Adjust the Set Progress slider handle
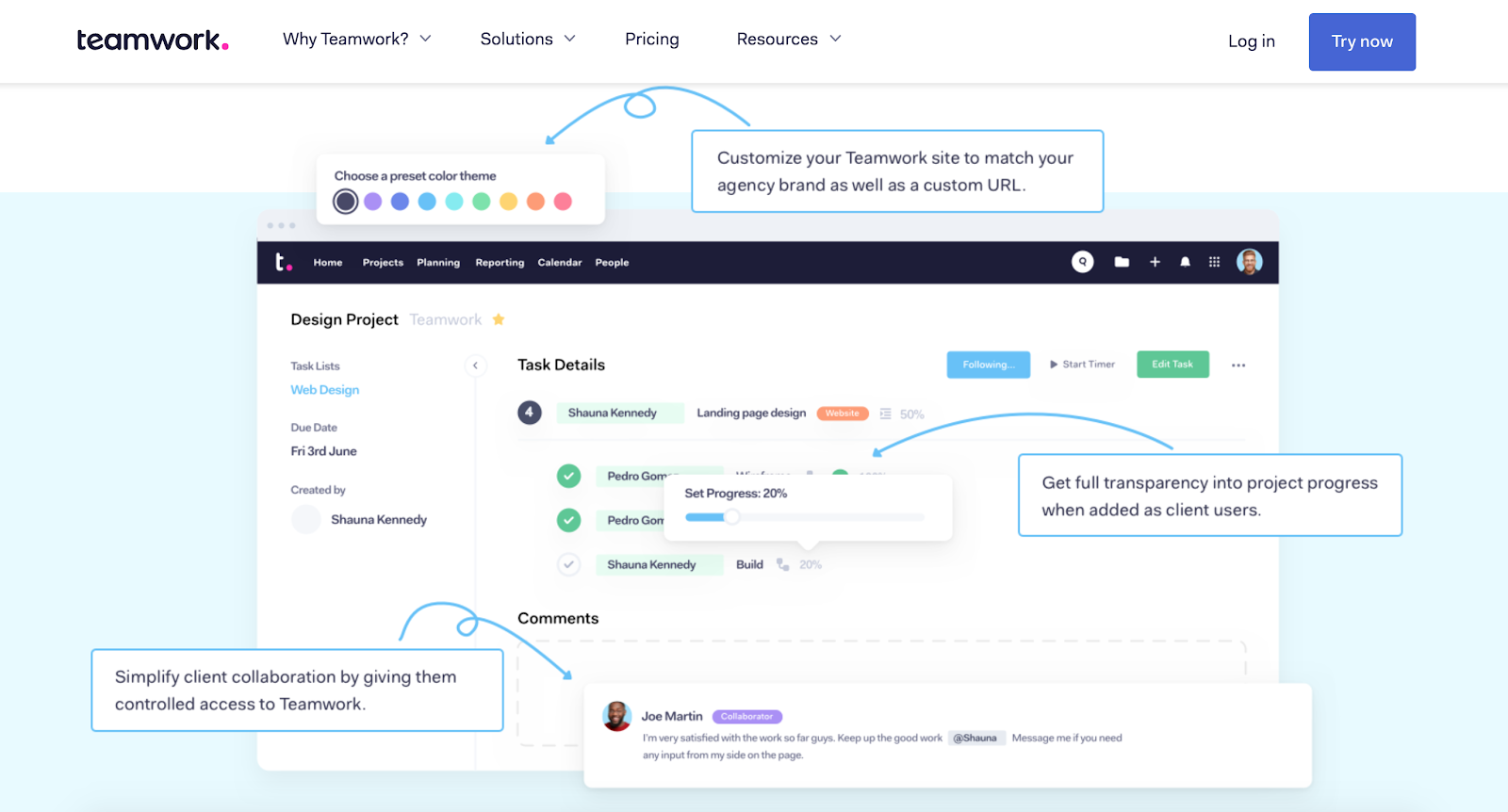The width and height of the screenshot is (1508, 812). coord(731,516)
